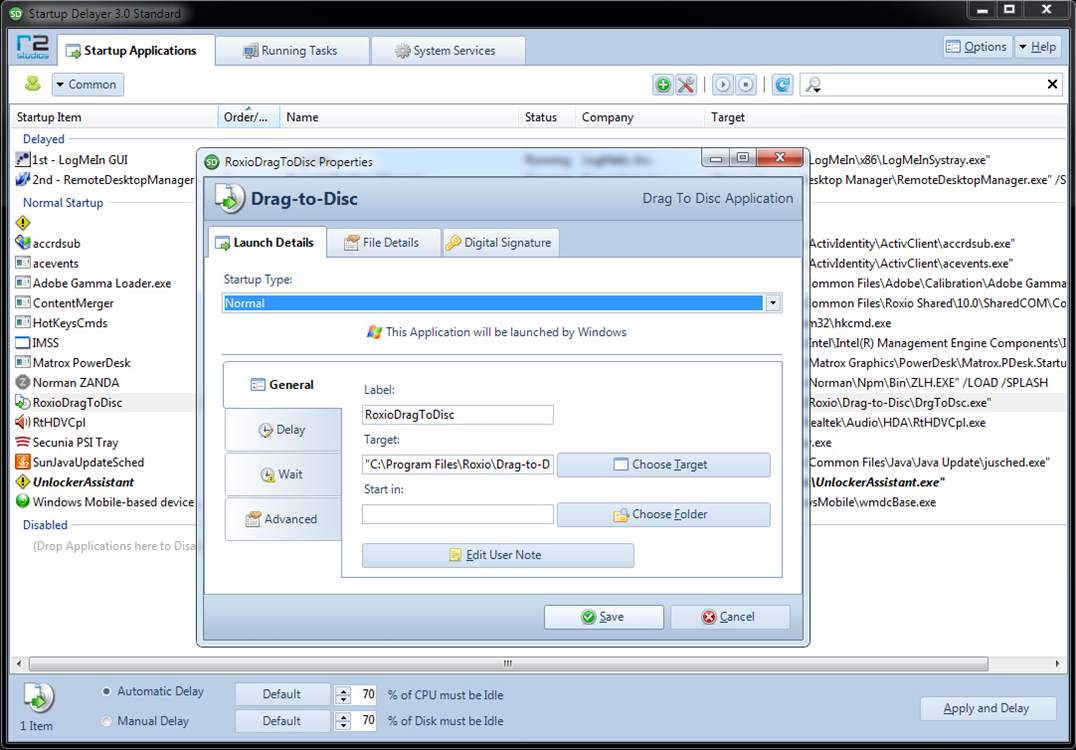
Task: Click the accrdsub shield icon
Action: click(x=23, y=243)
